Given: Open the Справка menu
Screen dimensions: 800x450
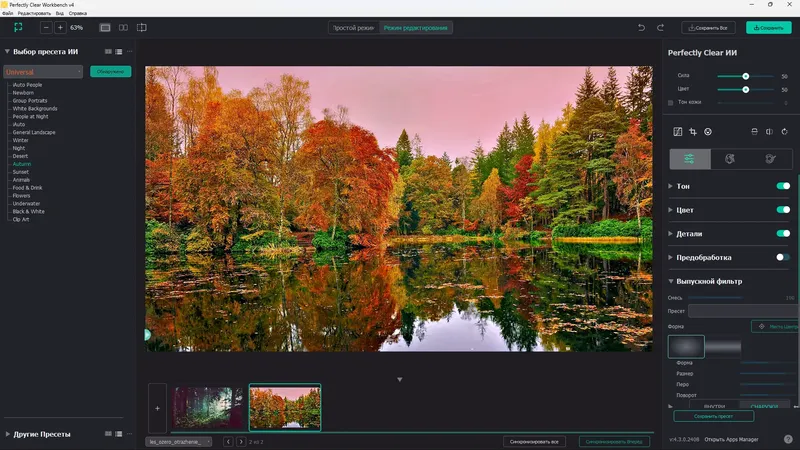Looking at the screenshot, I should pos(78,13).
